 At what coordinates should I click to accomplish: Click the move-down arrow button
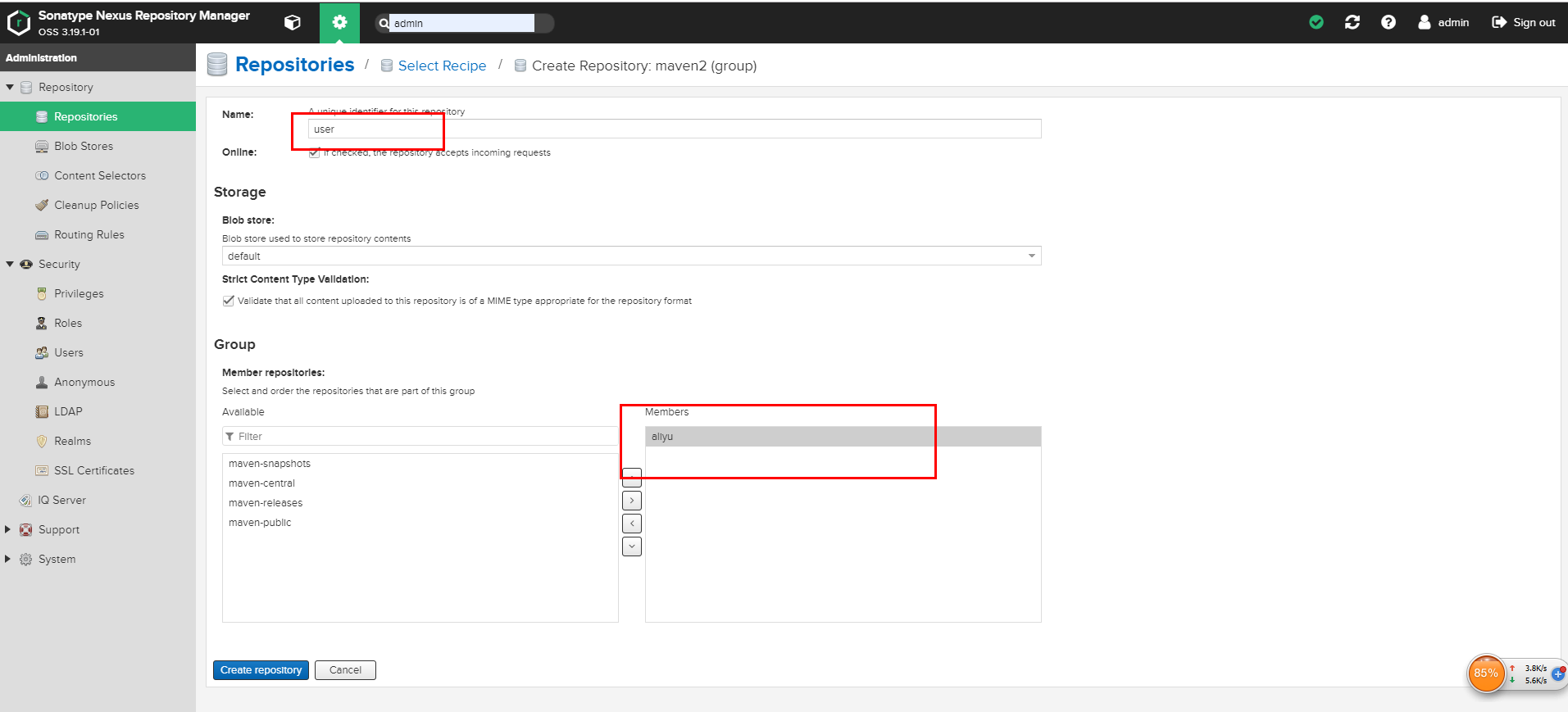point(632,546)
